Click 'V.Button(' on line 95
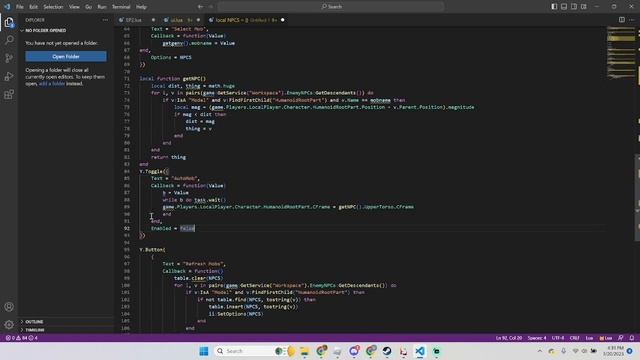The height and width of the screenshot is (360, 640). [152, 249]
